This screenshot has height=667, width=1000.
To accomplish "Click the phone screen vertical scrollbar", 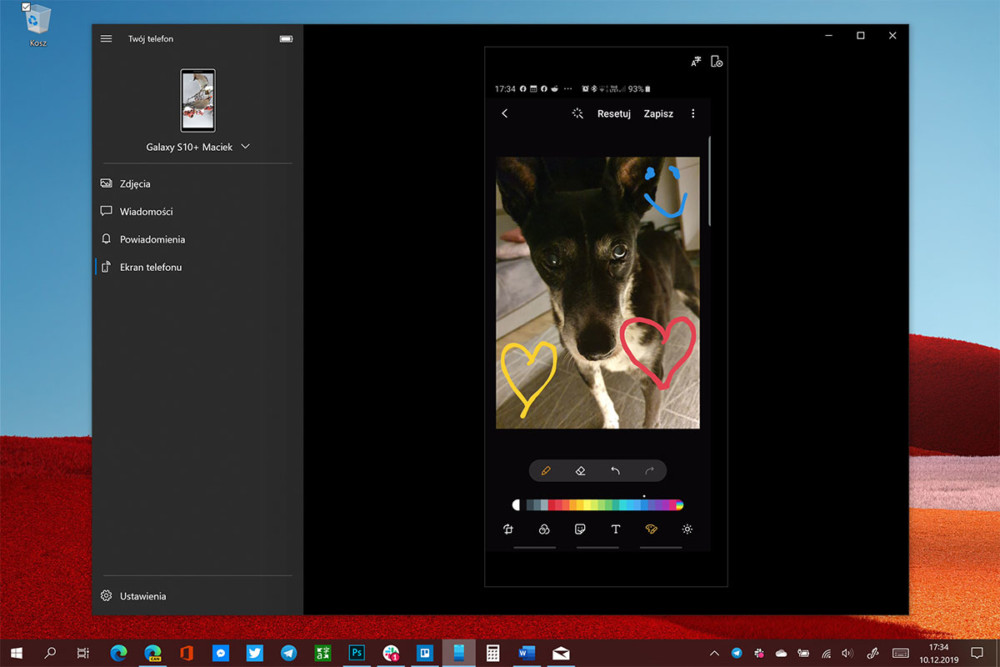I will coord(709,180).
